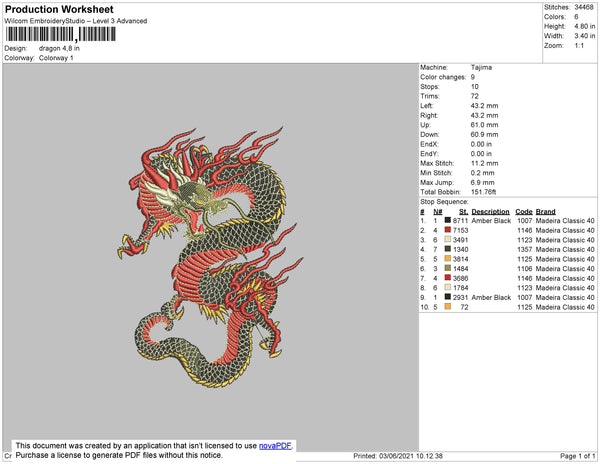The height and width of the screenshot is (464, 600).
Task: Click the "Right:" measurement 43.2 mm
Action: [x=484, y=115]
